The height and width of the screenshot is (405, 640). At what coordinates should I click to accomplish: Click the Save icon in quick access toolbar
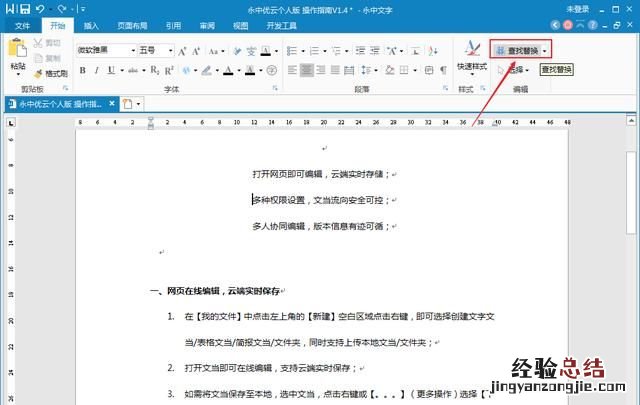25,9
